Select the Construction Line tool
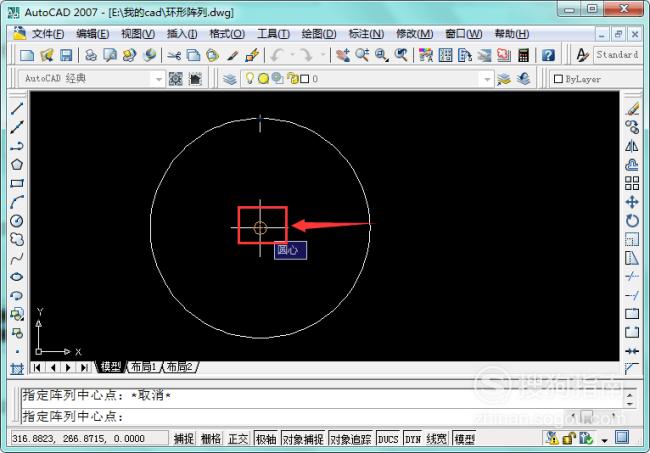650x453 pixels. click(17, 127)
